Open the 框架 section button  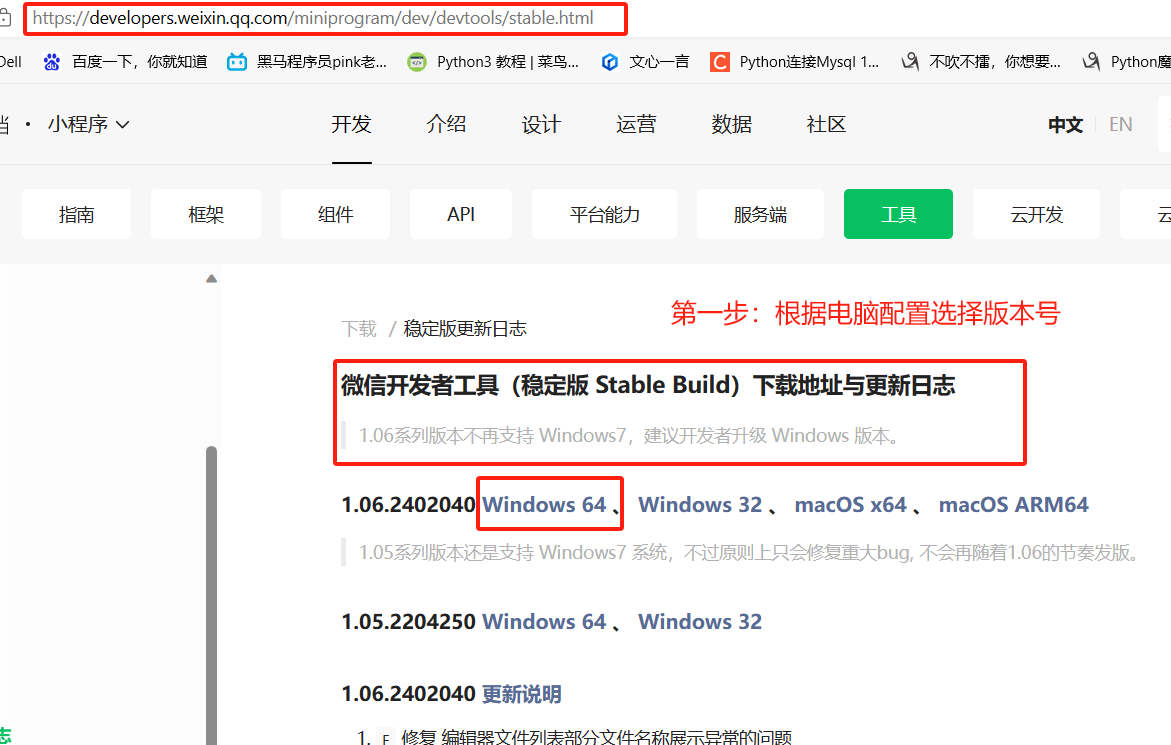pyautogui.click(x=206, y=214)
